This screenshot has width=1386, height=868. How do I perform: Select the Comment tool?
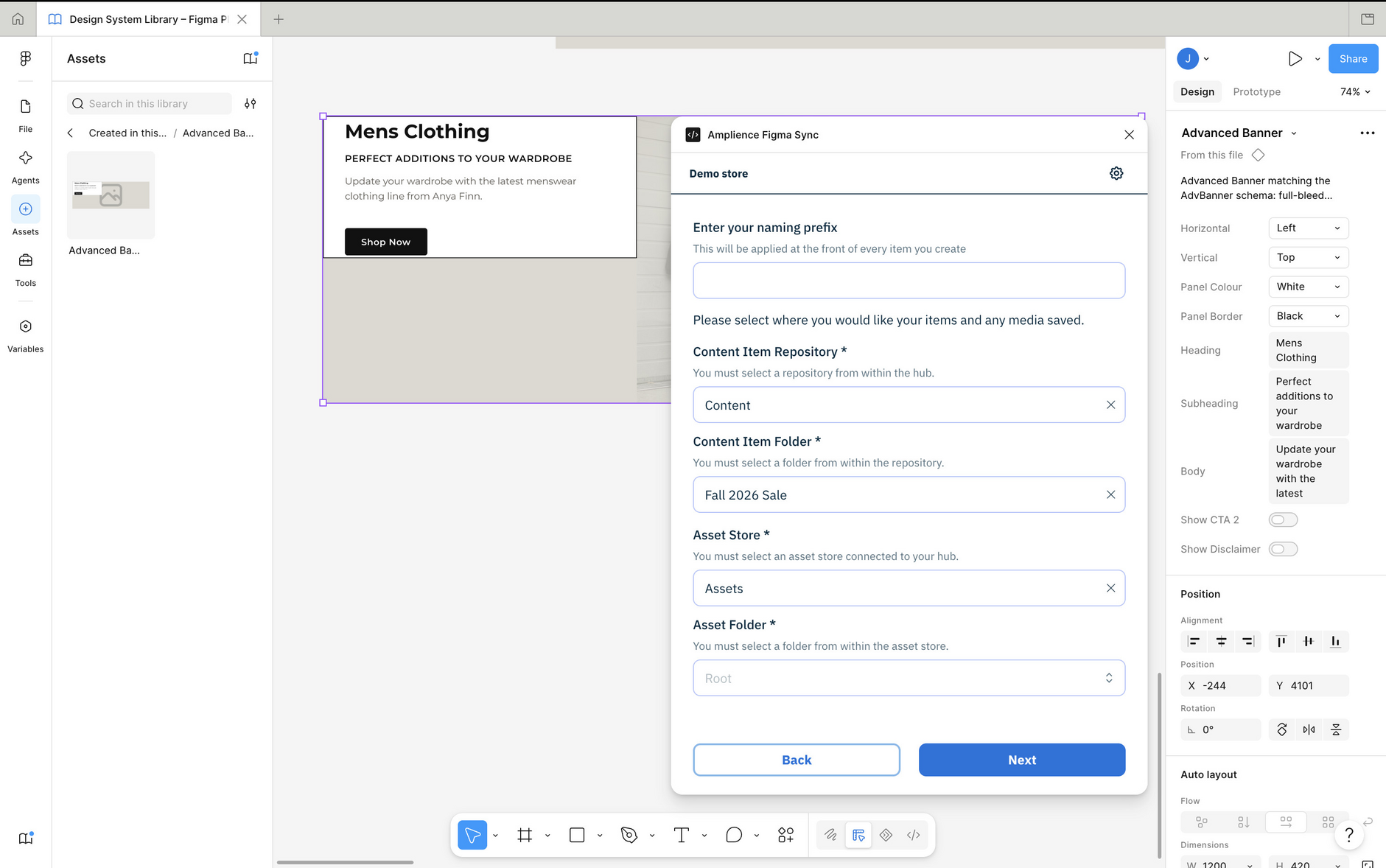click(733, 835)
